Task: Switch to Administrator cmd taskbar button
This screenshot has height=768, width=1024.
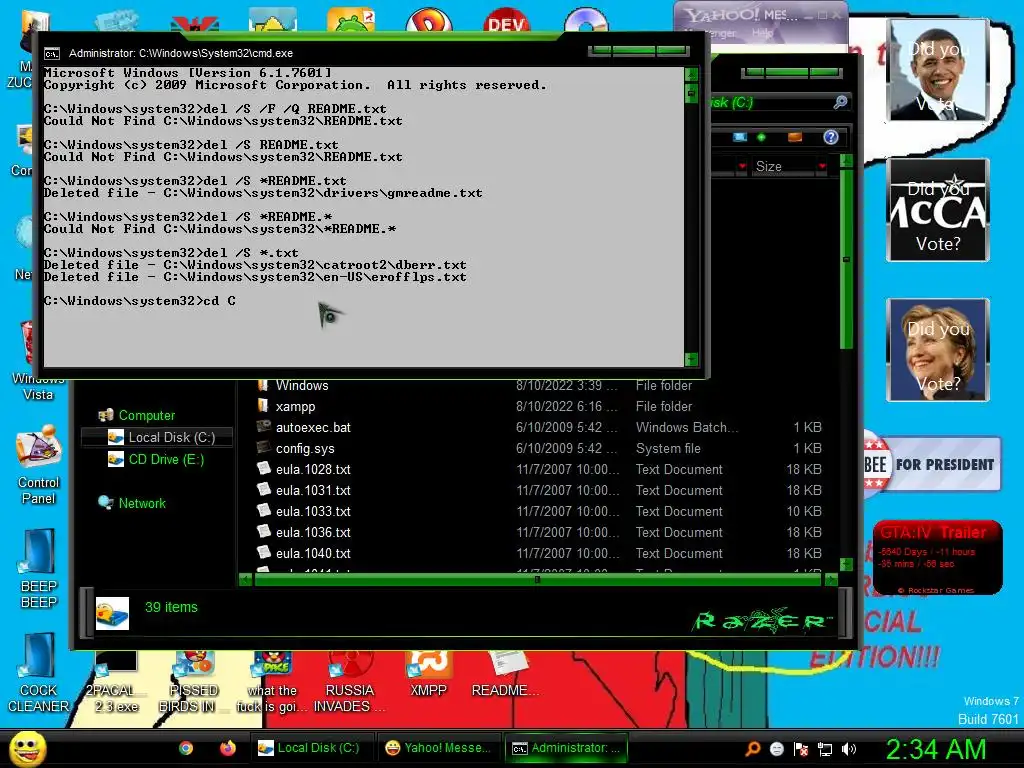Action: coord(567,748)
